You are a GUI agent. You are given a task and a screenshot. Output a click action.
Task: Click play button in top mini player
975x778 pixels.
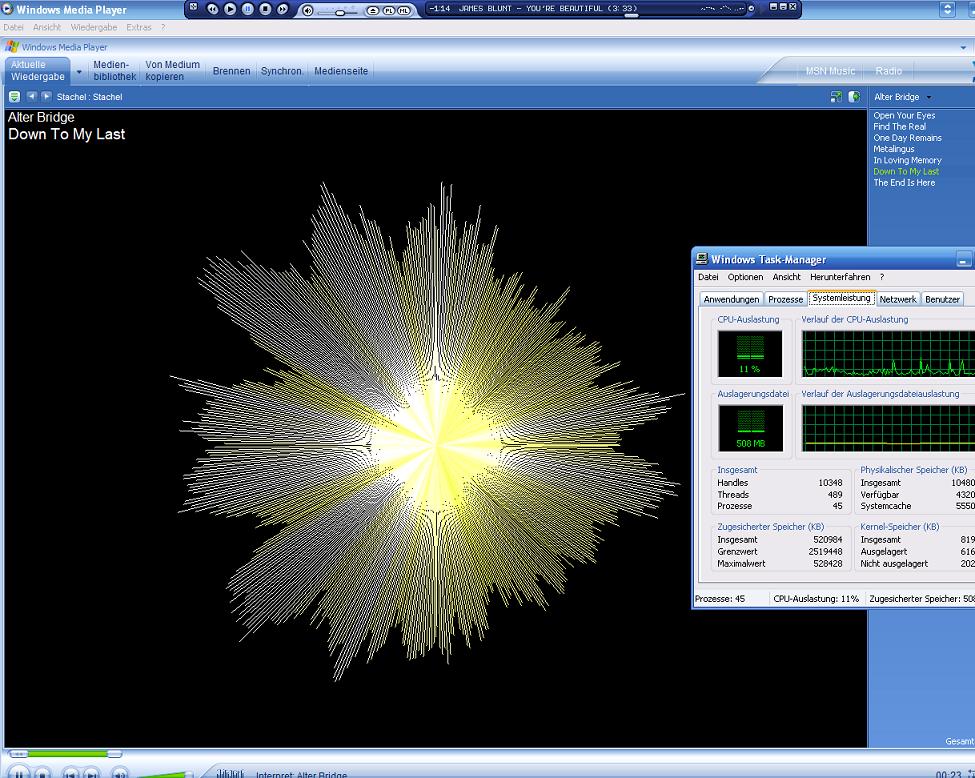pyautogui.click(x=230, y=9)
